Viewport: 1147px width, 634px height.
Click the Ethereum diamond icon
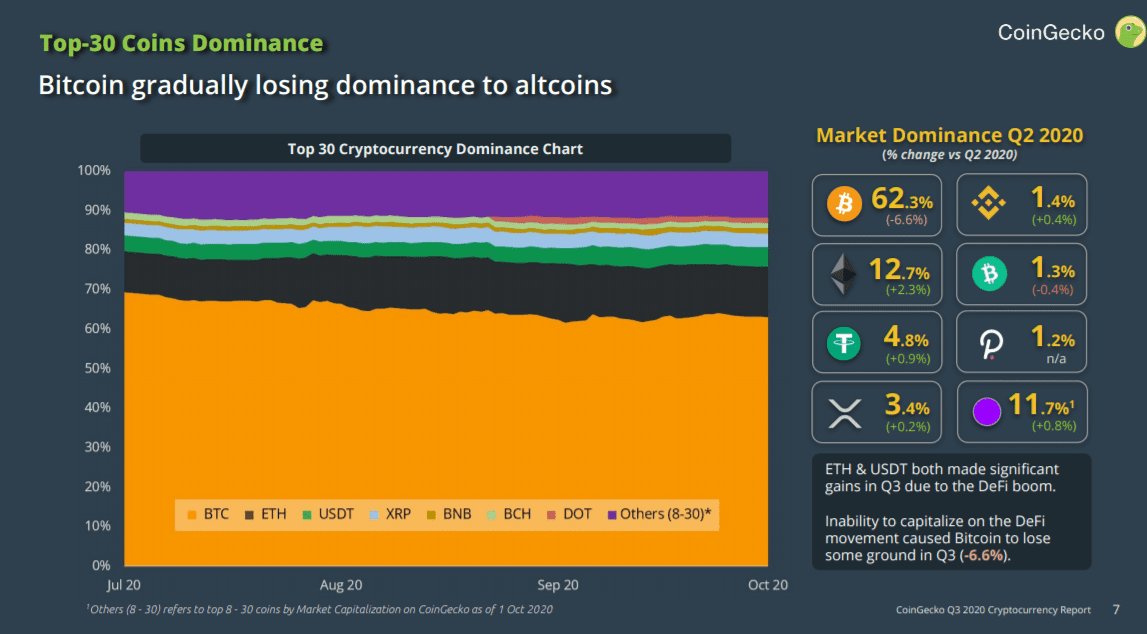coord(843,274)
